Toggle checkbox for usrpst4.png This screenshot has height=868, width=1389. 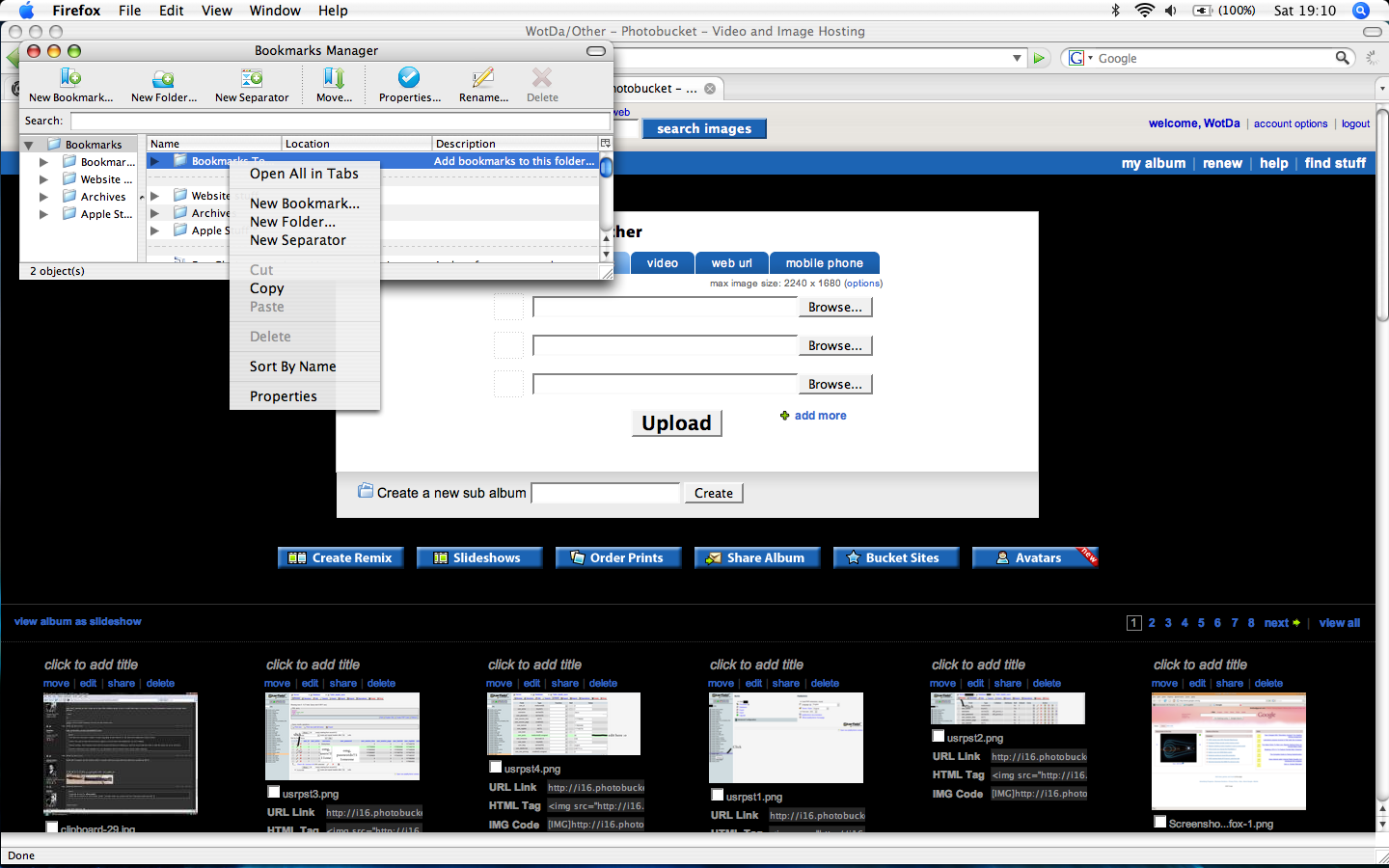tap(496, 767)
